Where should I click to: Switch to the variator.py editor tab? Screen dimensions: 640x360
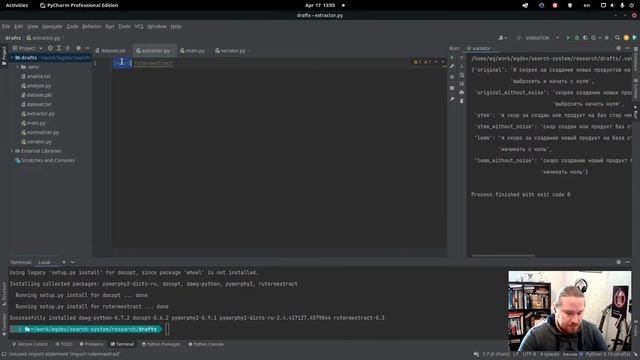click(233, 51)
